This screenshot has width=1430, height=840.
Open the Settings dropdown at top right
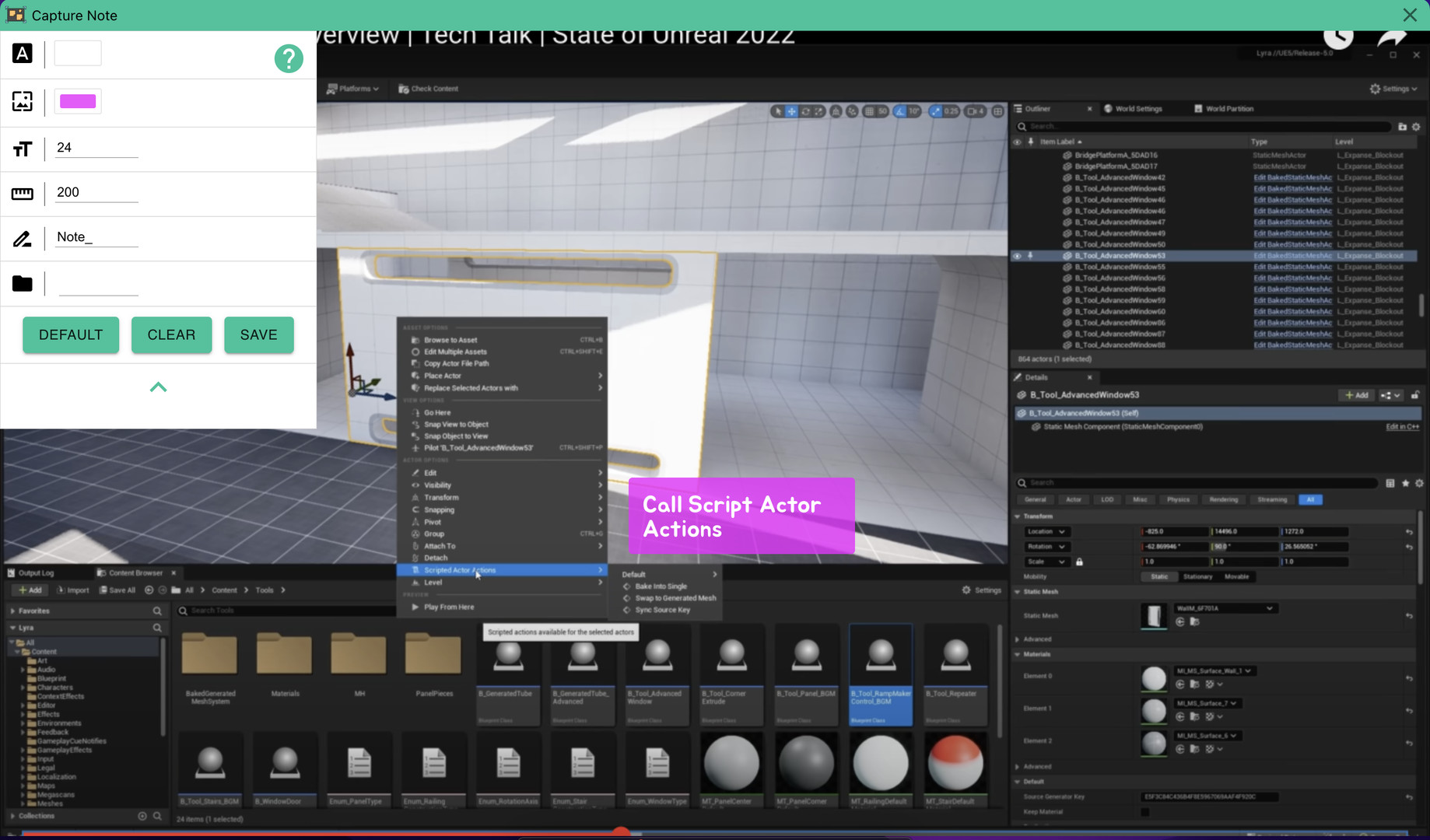(1393, 89)
